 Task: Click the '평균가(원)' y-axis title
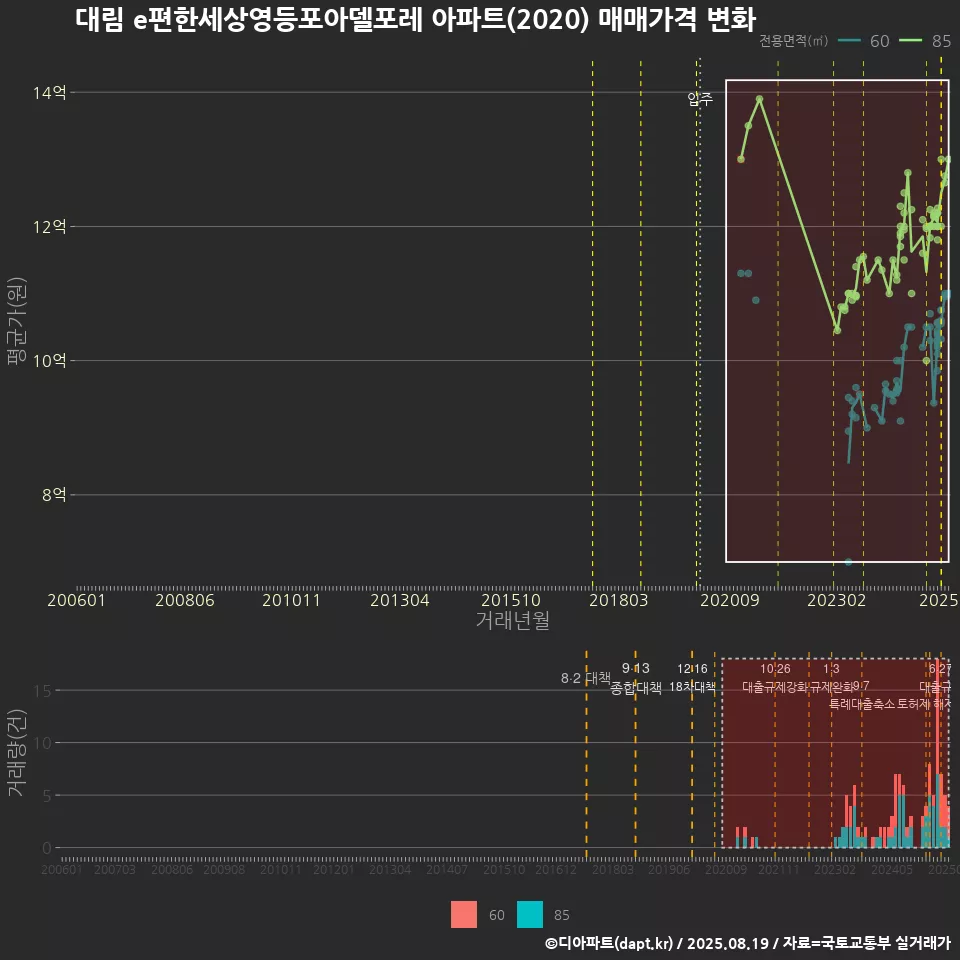tap(17, 321)
